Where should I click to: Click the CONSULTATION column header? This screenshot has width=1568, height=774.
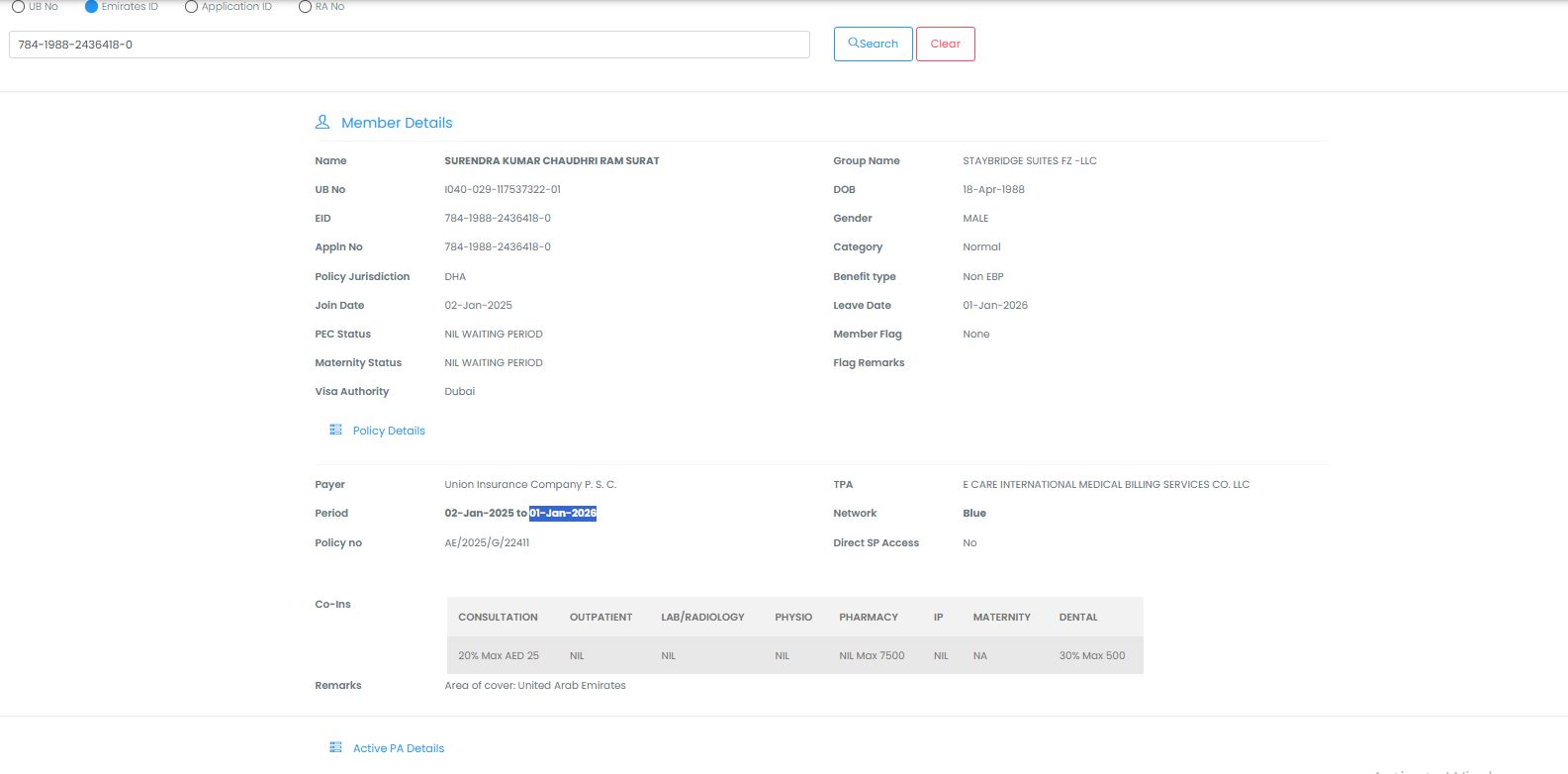(498, 617)
